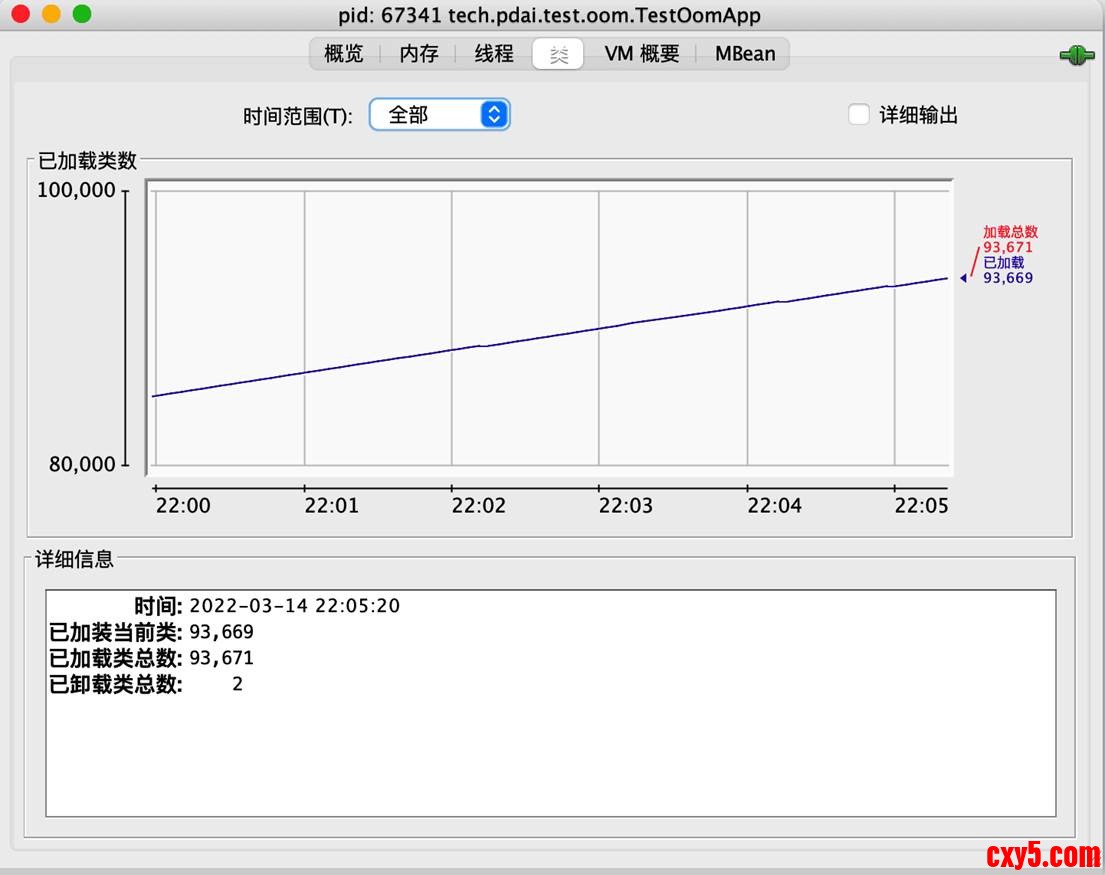Click the red 加载总数 legend entry
The height and width of the screenshot is (875, 1105).
point(1009,239)
